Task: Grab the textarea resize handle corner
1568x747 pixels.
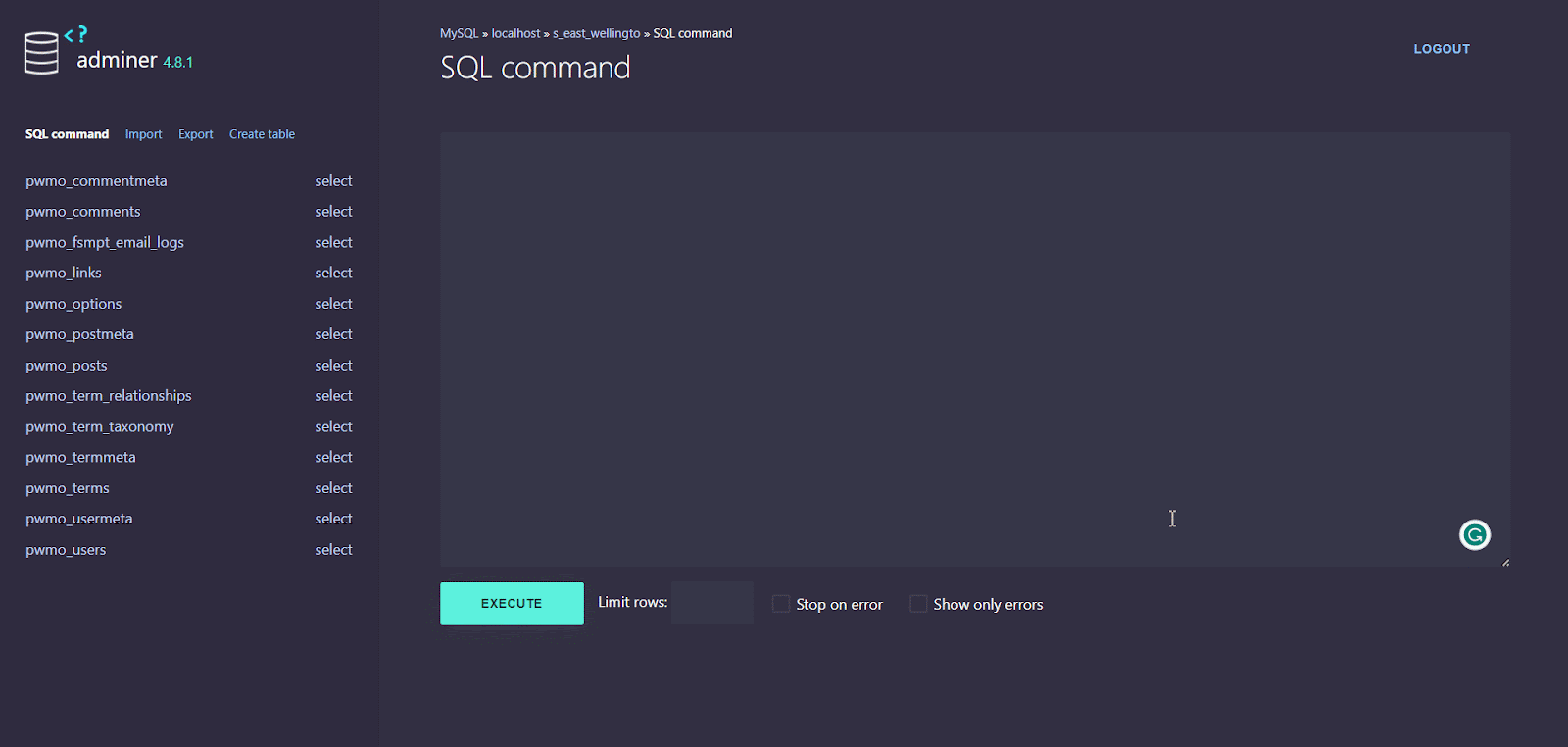Action: [x=1505, y=562]
